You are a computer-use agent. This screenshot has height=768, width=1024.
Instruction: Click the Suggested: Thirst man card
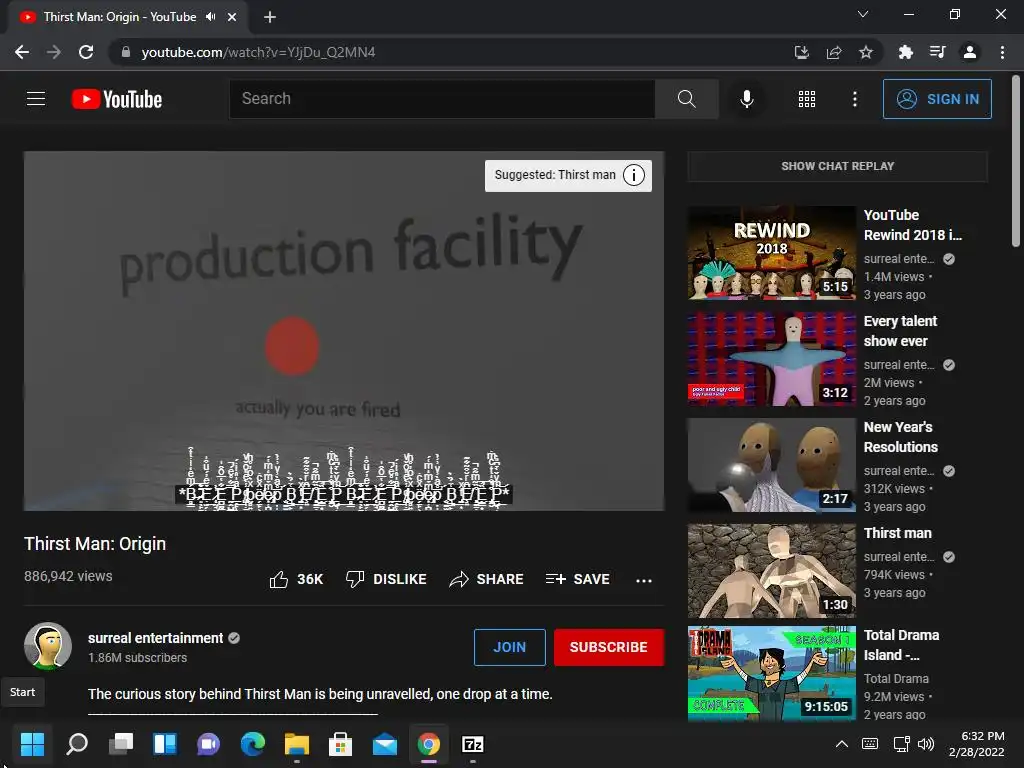(x=568, y=175)
